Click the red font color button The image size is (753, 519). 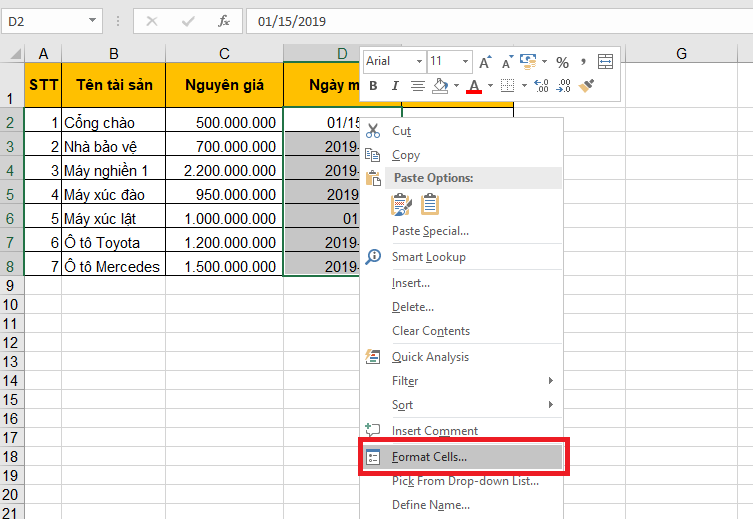473,86
